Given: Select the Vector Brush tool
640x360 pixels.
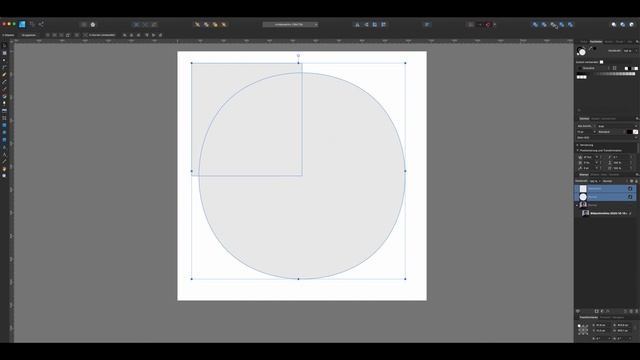Looking at the screenshot, I should coord(4,89).
